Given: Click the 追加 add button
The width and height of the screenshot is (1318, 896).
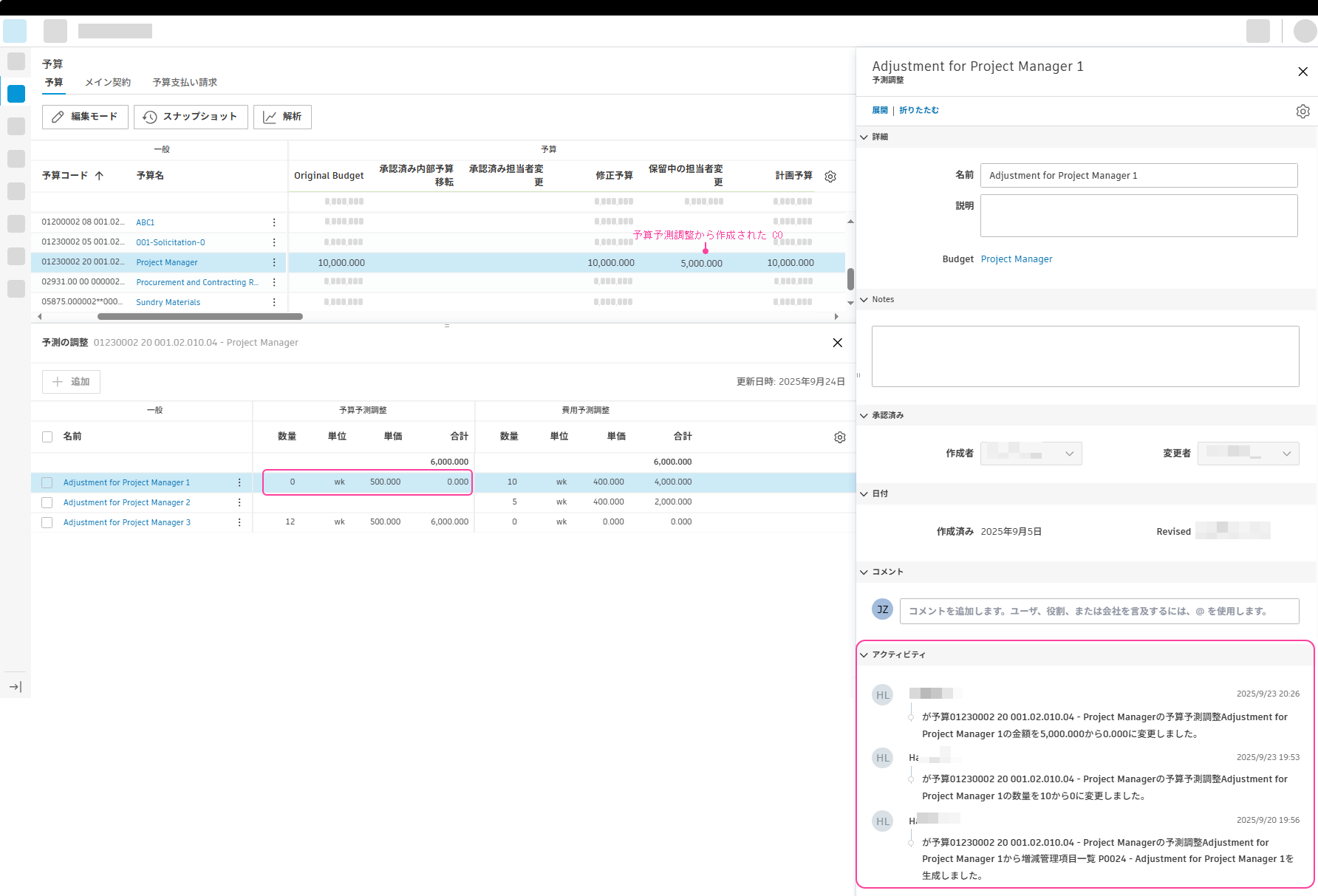Looking at the screenshot, I should pos(71,382).
